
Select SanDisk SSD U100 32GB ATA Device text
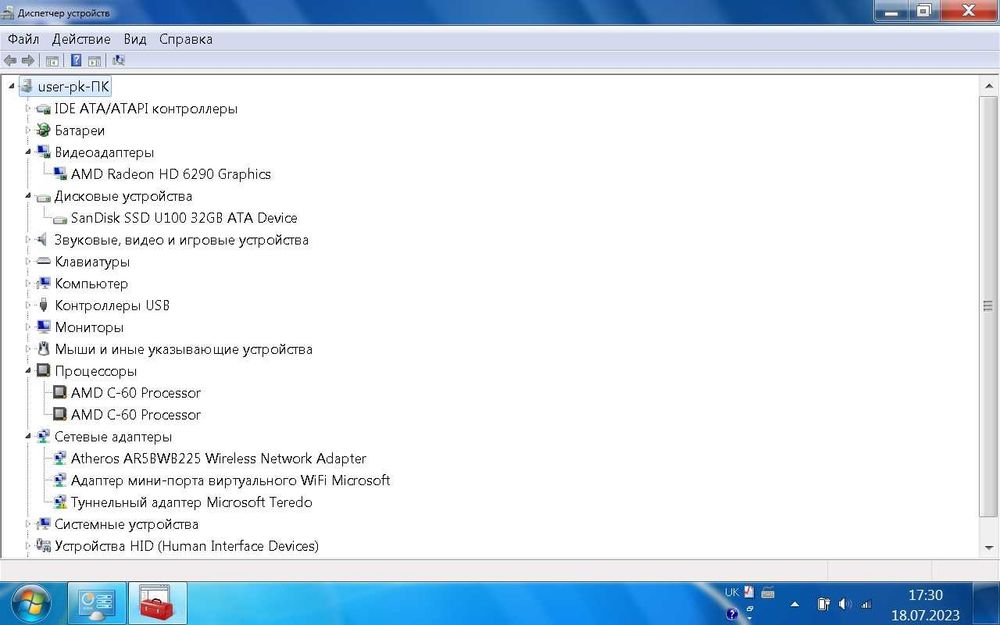point(184,218)
